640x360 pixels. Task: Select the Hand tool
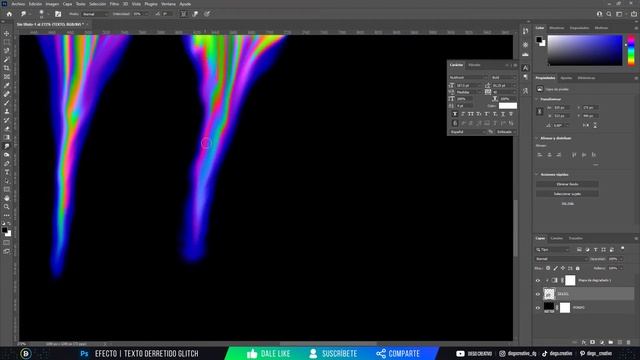click(x=7, y=198)
